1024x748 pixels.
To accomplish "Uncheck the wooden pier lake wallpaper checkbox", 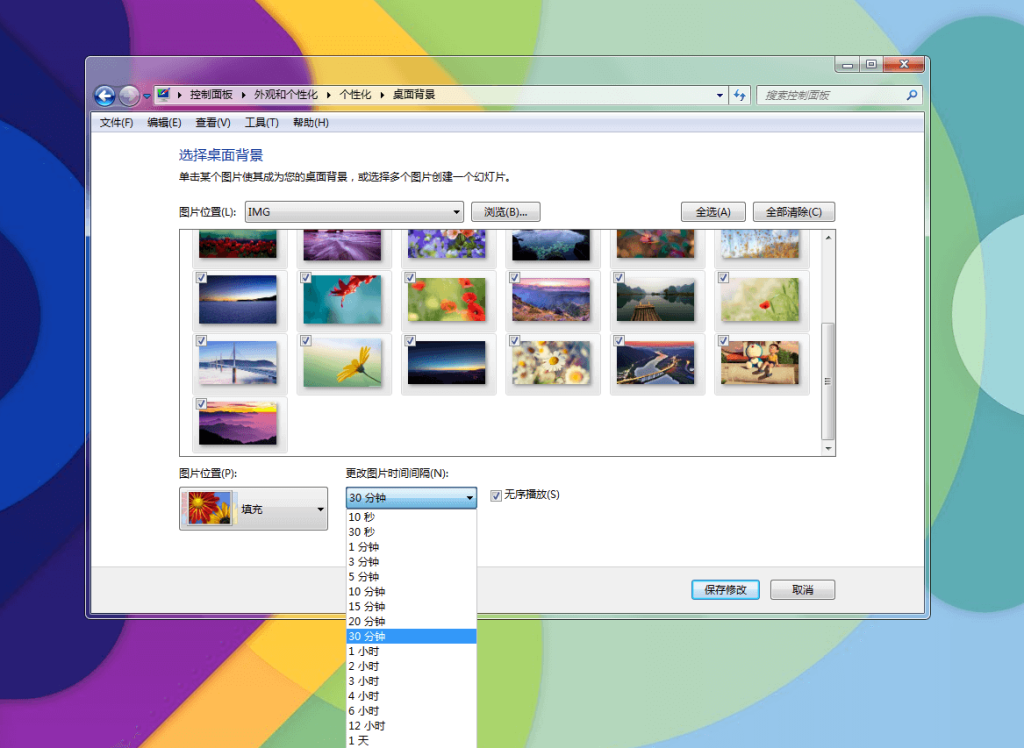I will pos(619,278).
